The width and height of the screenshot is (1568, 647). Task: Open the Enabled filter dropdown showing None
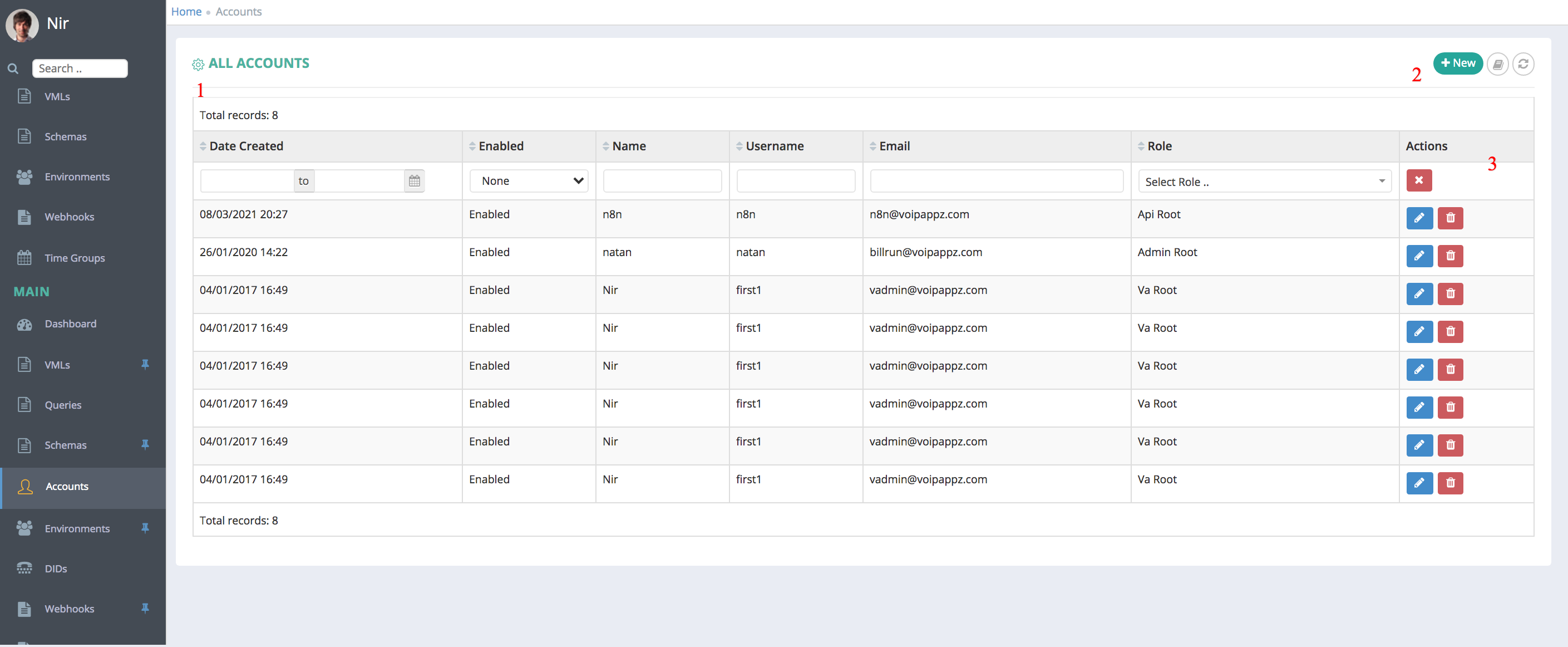pos(529,180)
